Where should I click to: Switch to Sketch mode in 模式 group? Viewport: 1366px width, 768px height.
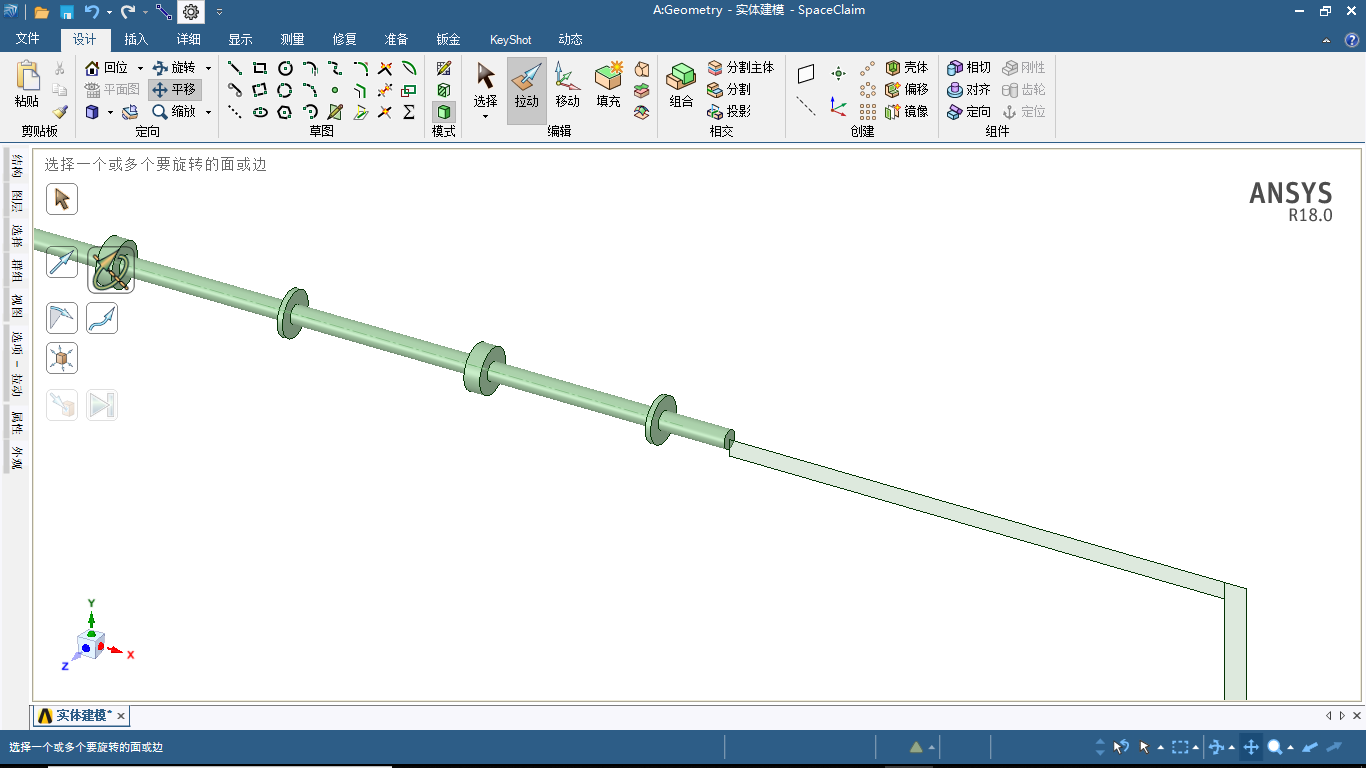443,68
